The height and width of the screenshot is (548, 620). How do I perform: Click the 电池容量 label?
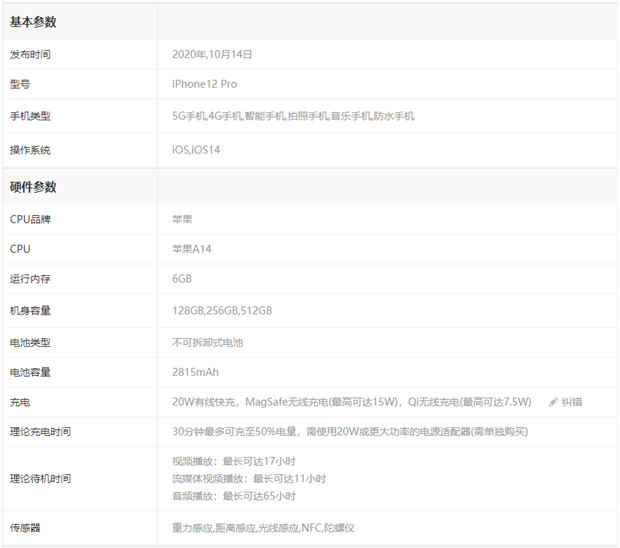tap(30, 372)
